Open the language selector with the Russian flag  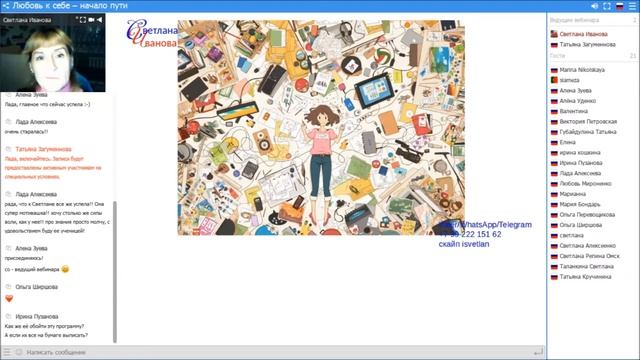[620, 6]
